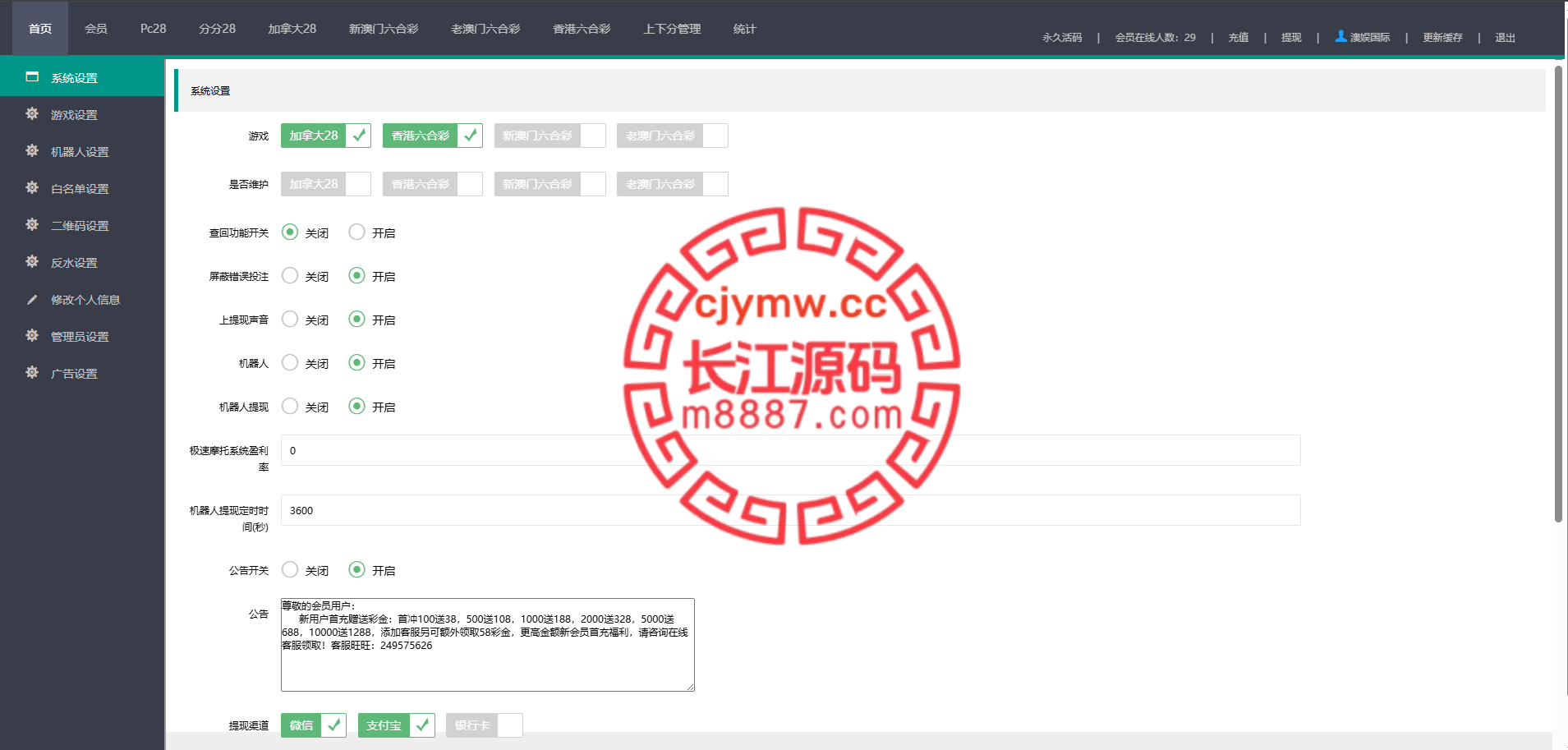1568x750 pixels.
Task: Click inside the 公告 text area
Action: click(x=488, y=645)
